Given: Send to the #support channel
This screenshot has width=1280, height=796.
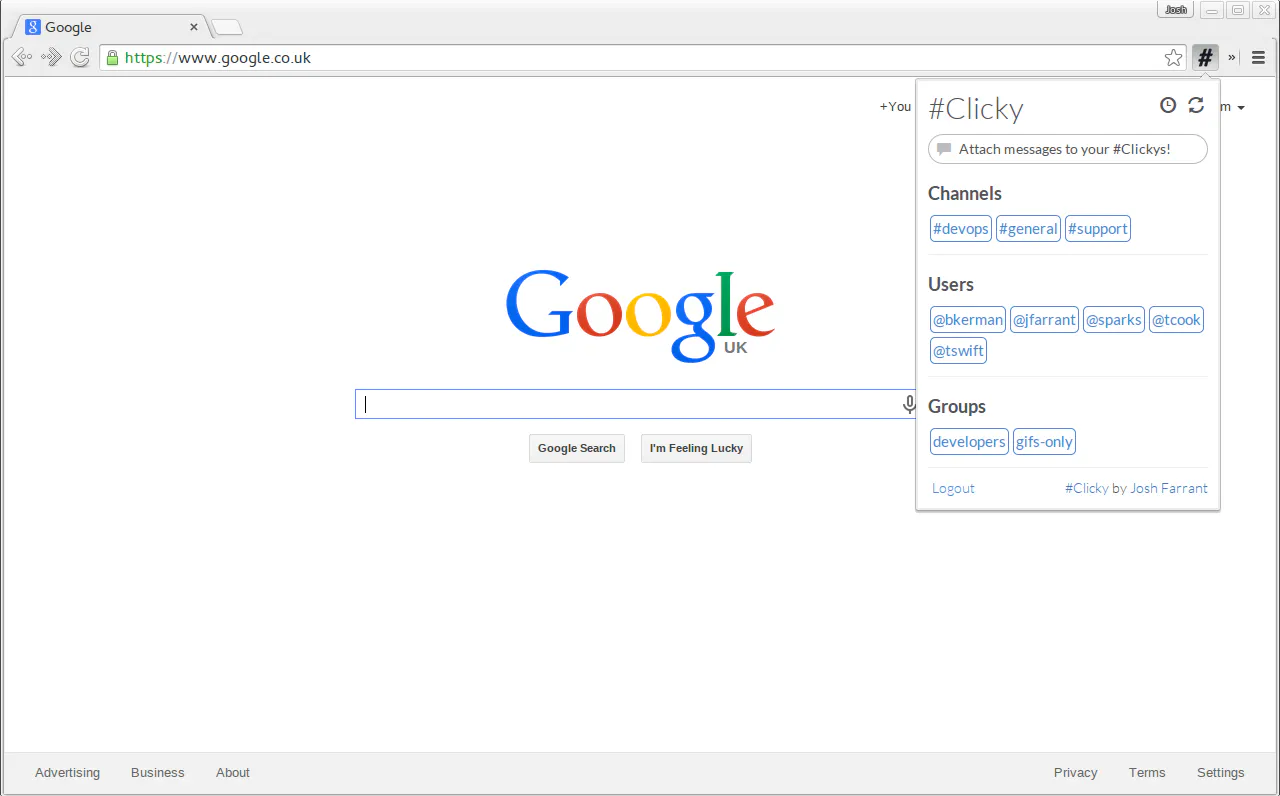Looking at the screenshot, I should click(x=1098, y=229).
